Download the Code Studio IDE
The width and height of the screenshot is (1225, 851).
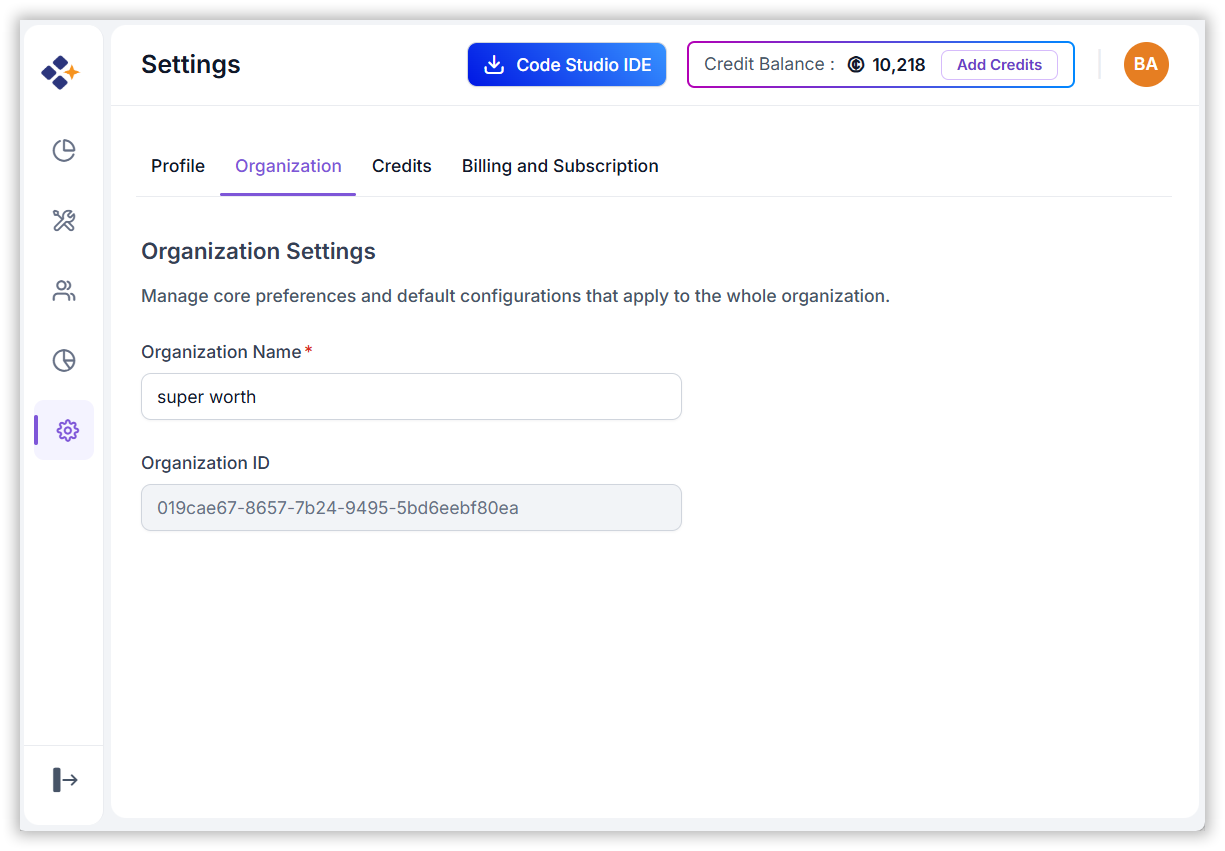(x=567, y=65)
